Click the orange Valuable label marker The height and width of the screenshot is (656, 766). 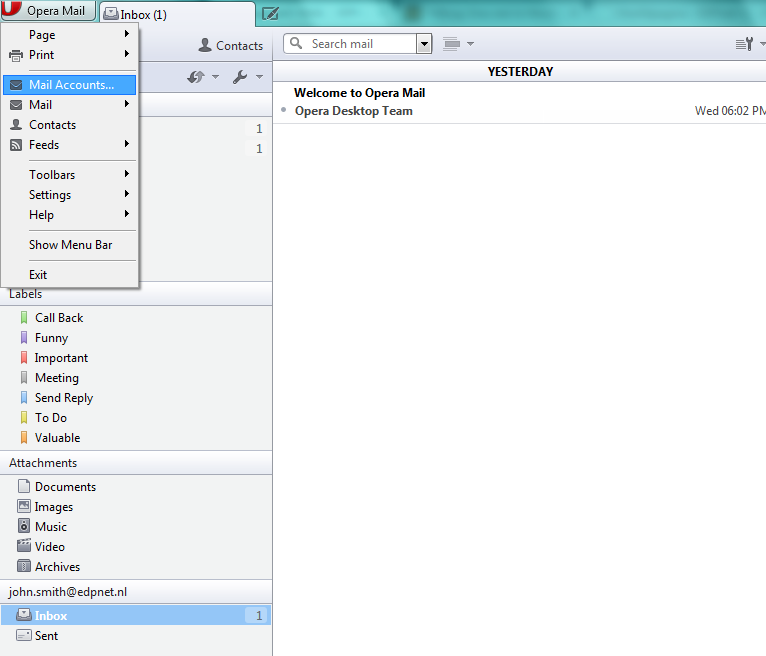24,438
